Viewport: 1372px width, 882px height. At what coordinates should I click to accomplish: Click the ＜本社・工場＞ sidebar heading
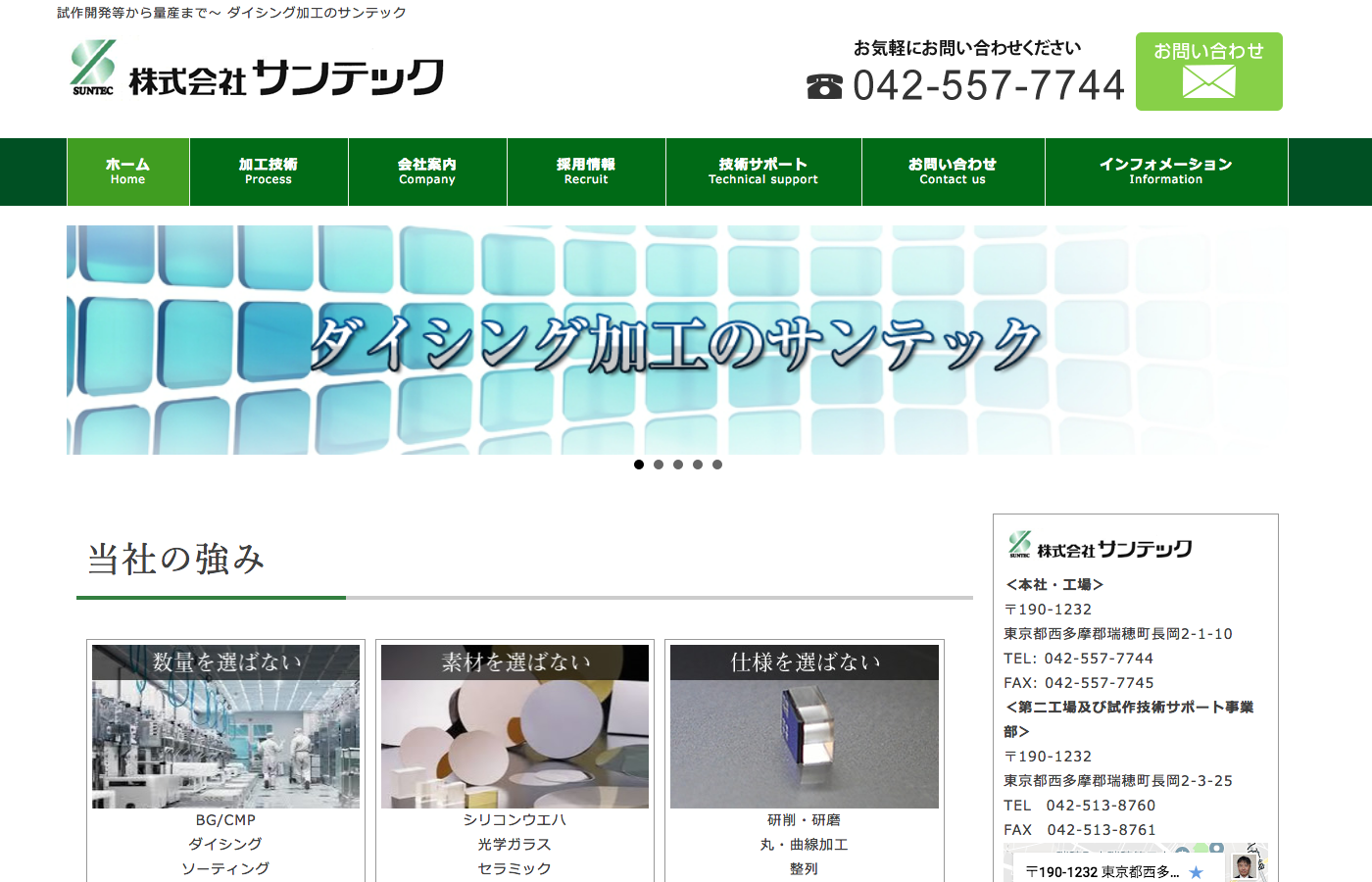[x=1054, y=585]
